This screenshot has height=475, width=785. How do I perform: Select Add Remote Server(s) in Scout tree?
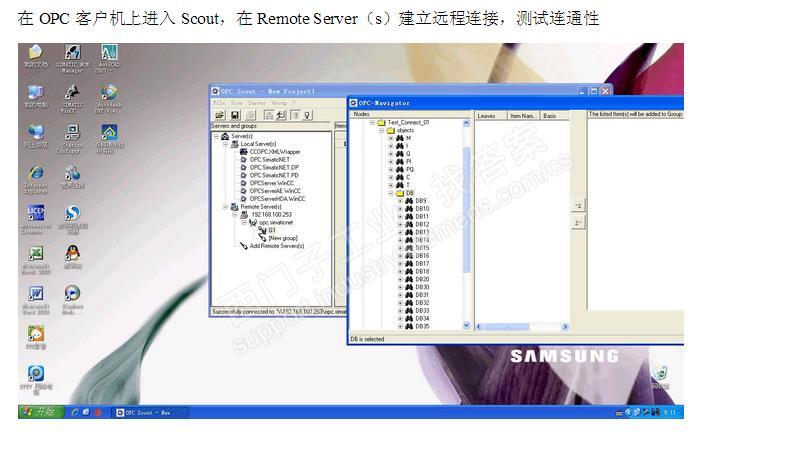(x=277, y=246)
